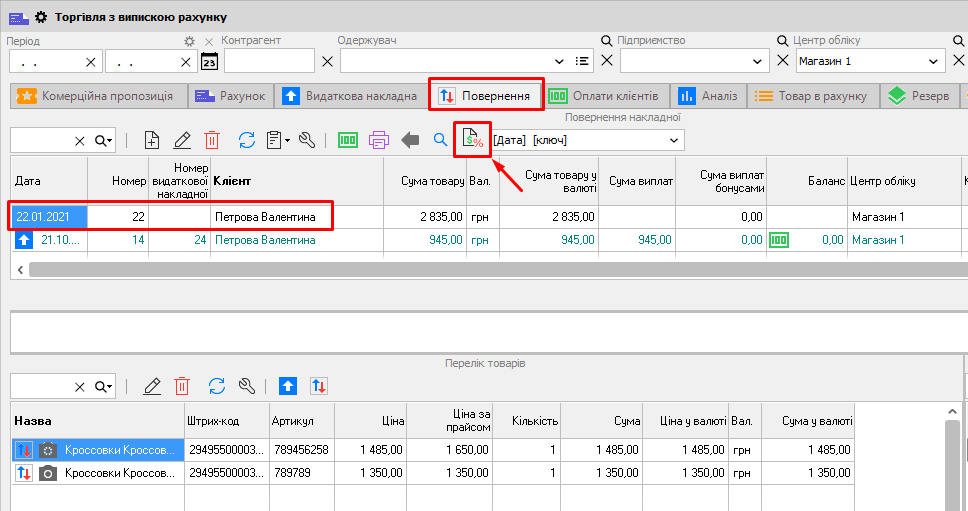Image resolution: width=968 pixels, height=511 pixels.
Task: Open the Оплати клієнтів tab
Action: tap(604, 96)
